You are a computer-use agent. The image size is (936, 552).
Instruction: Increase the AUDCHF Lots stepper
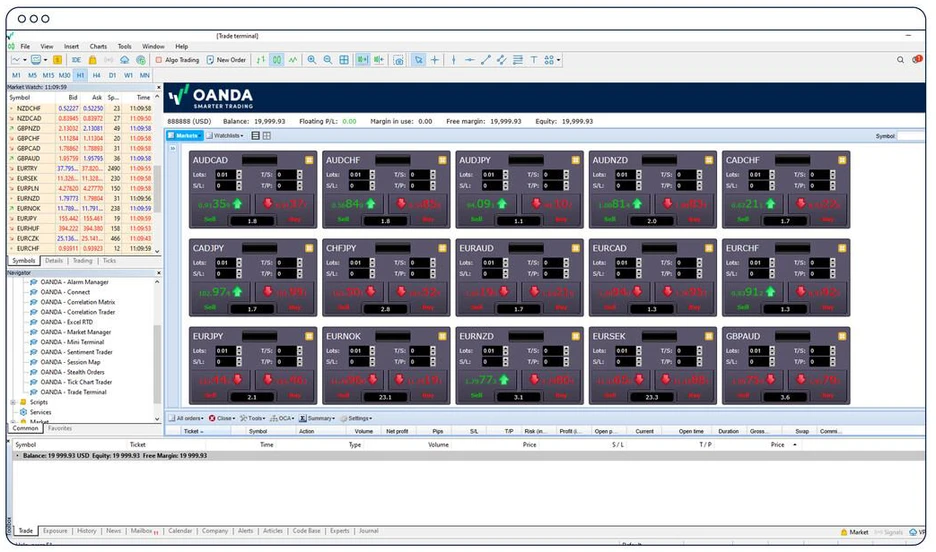(x=372, y=172)
